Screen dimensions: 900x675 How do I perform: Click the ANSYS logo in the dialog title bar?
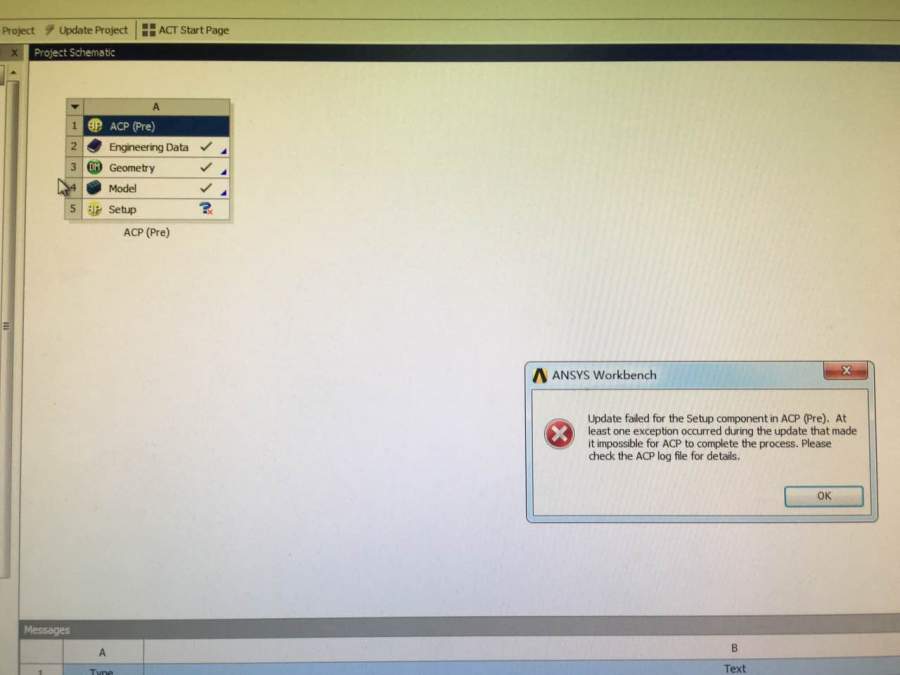pyautogui.click(x=540, y=375)
